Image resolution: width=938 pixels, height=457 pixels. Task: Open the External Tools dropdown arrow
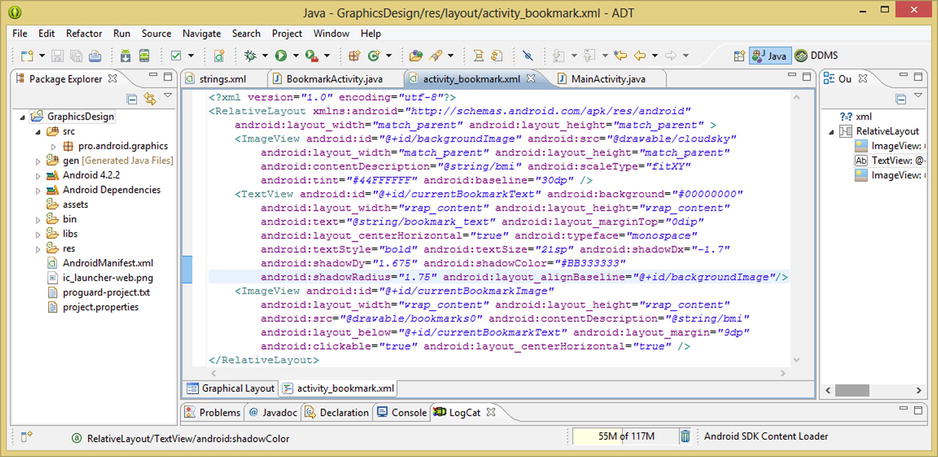tap(327, 56)
